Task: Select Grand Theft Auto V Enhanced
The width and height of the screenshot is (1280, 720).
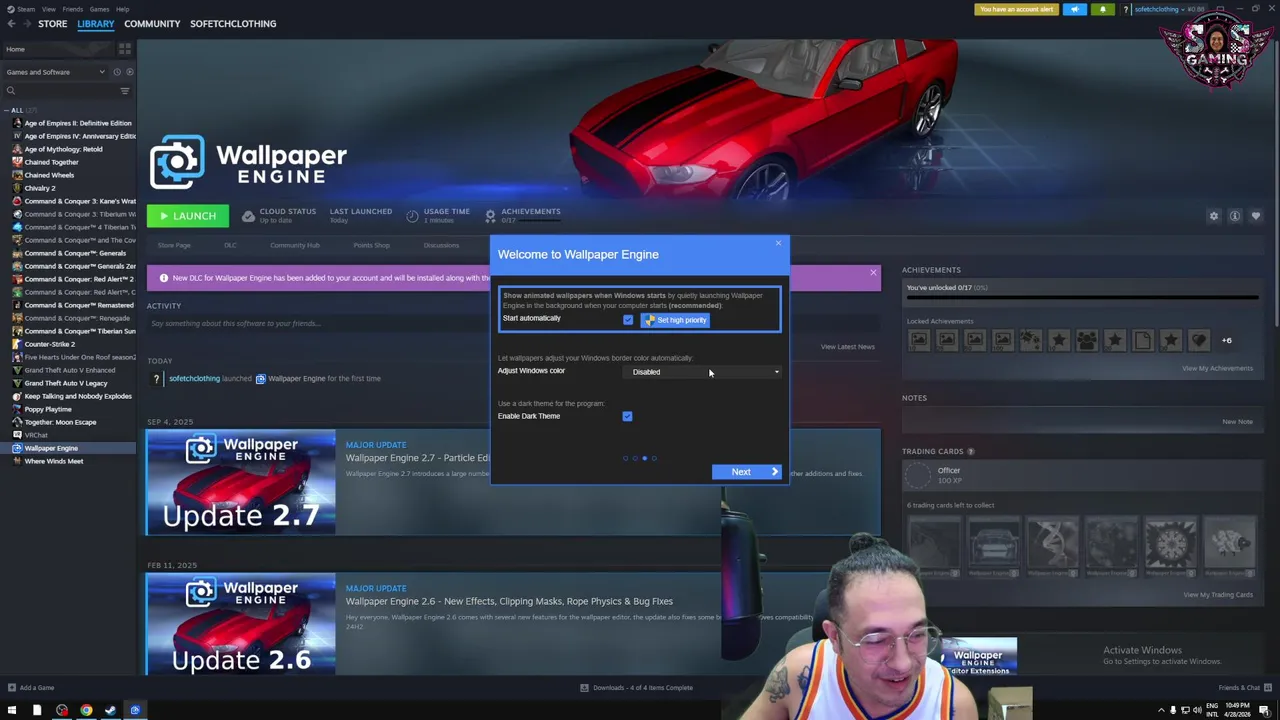Action: pyautogui.click(x=70, y=370)
